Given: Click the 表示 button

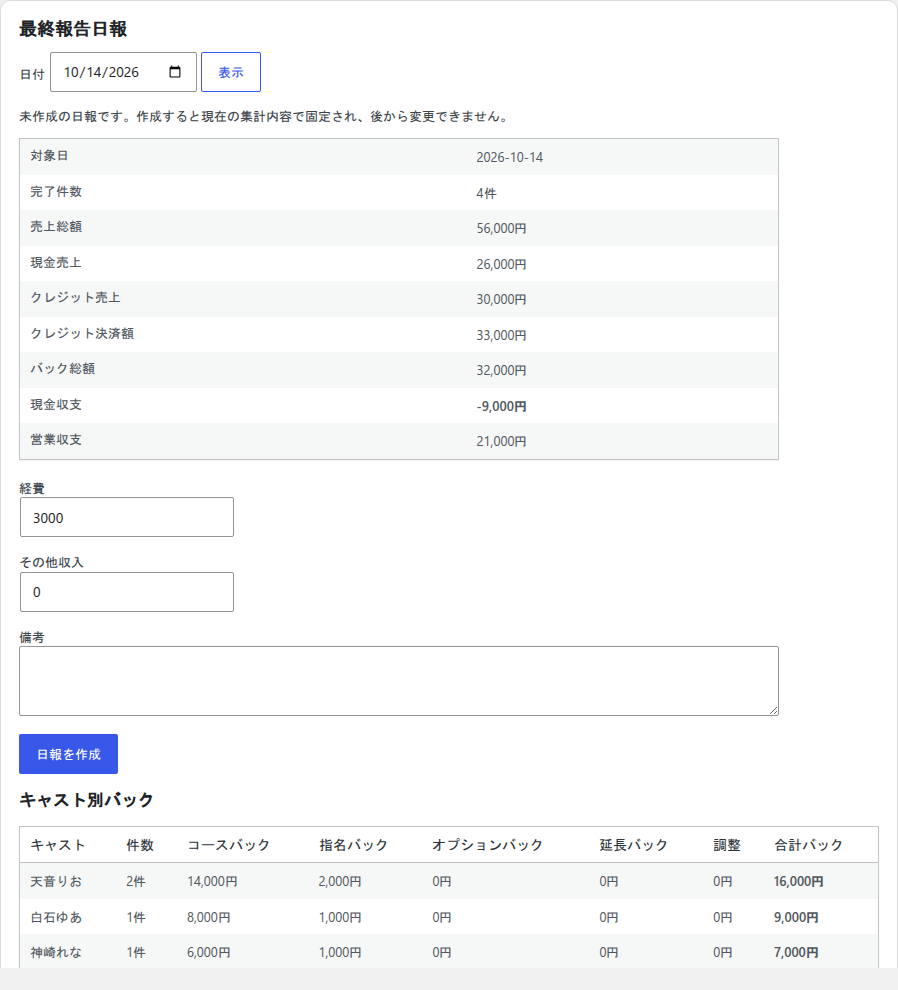Looking at the screenshot, I should [230, 72].
